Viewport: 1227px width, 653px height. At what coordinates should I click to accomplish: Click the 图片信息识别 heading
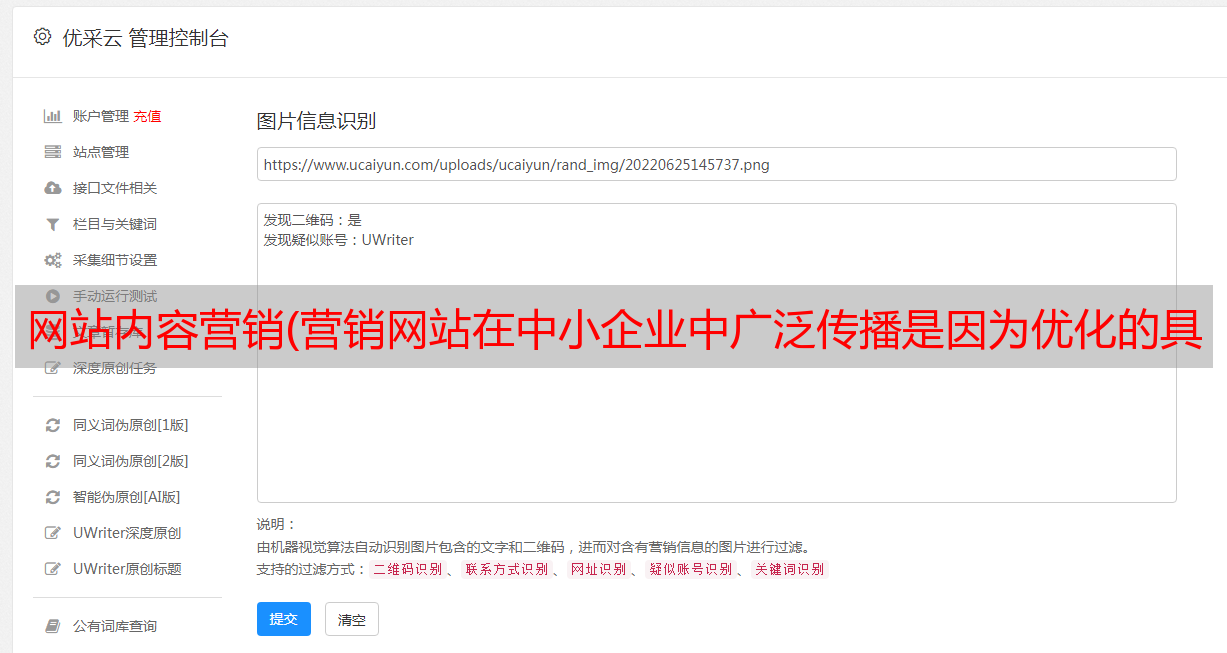pos(316,121)
